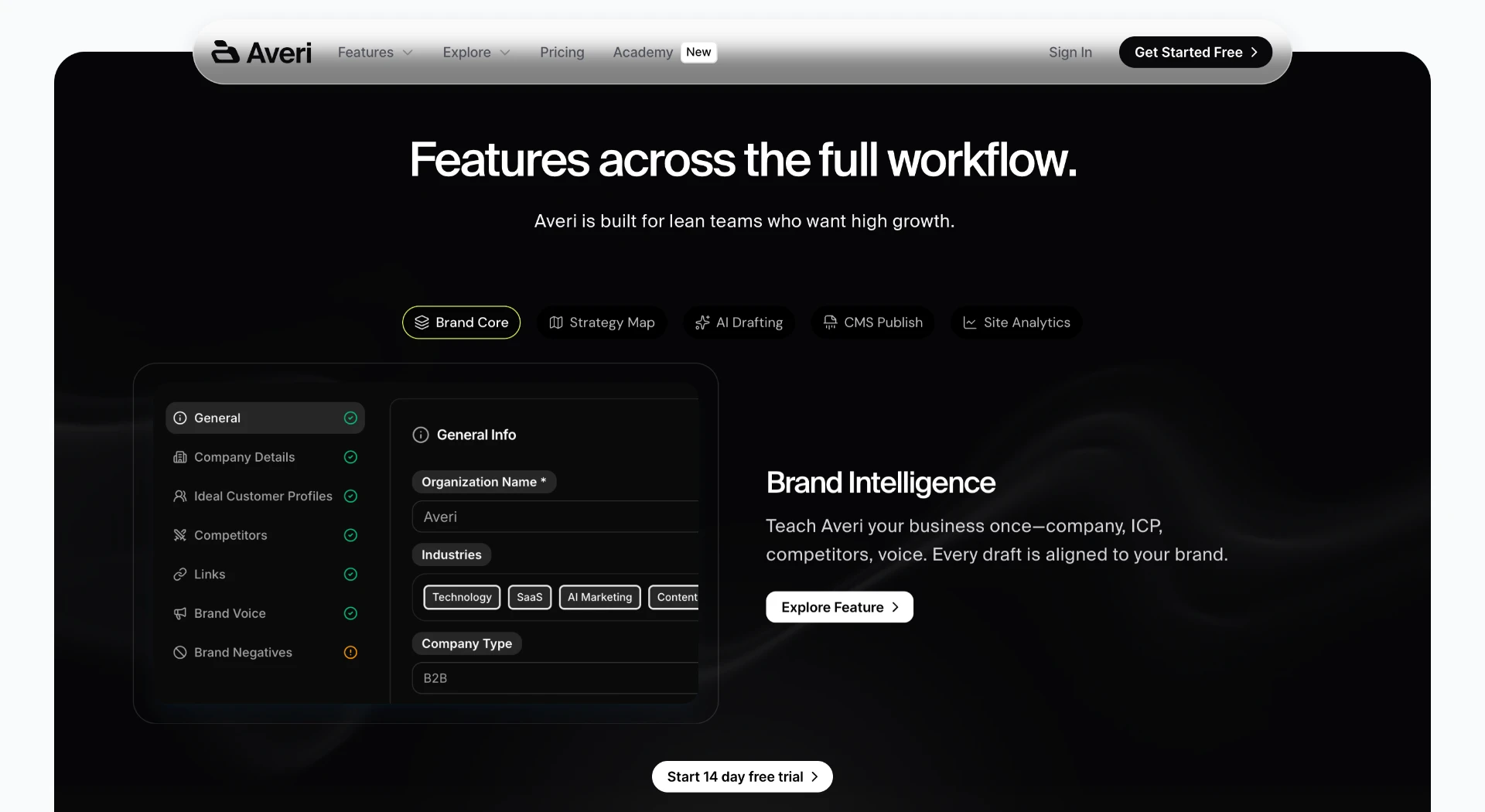Image resolution: width=1485 pixels, height=812 pixels.
Task: Click the Sign In link
Action: pyautogui.click(x=1070, y=52)
